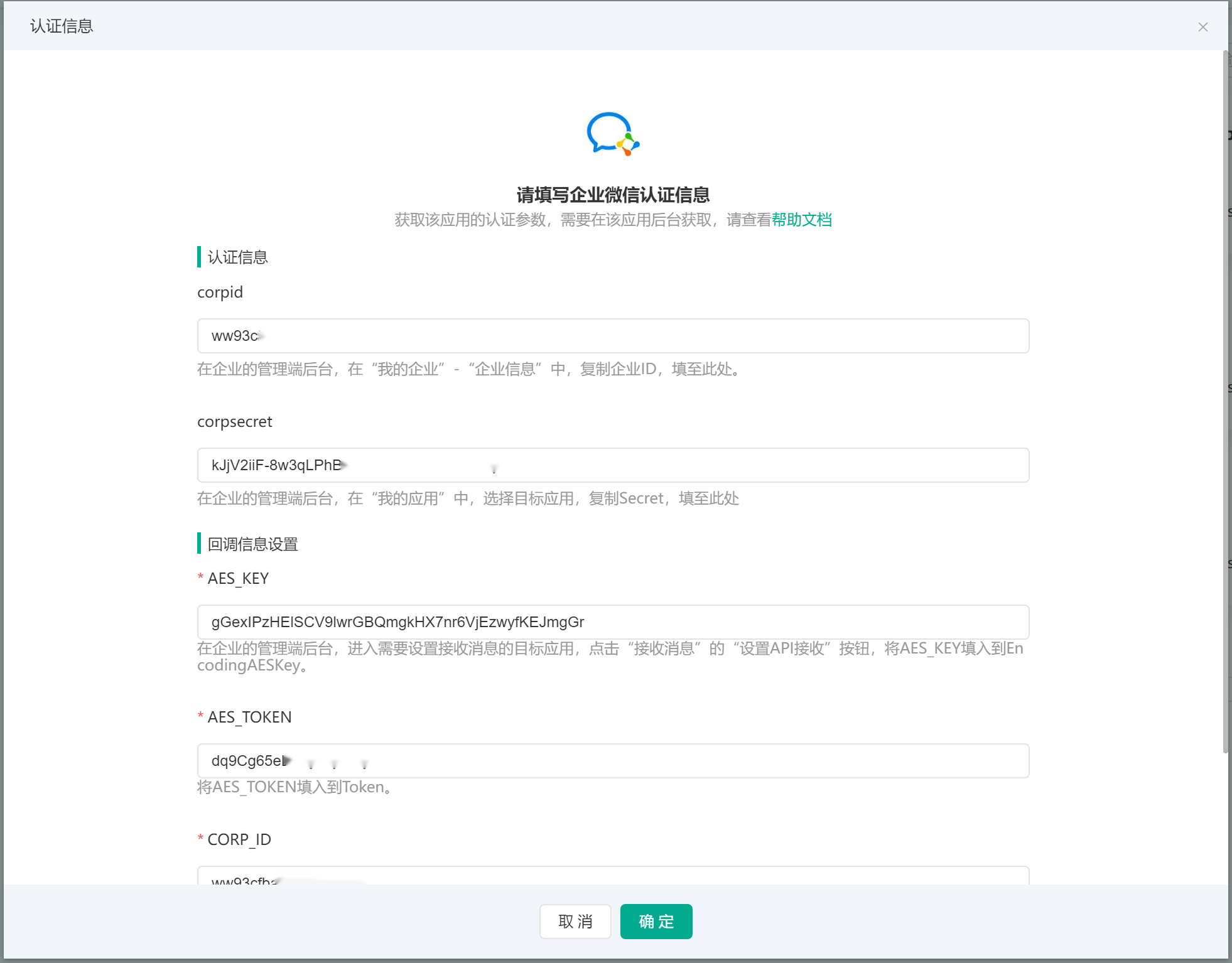The image size is (1232, 963).
Task: Focus the CORP_ID input field
Action: point(613,876)
